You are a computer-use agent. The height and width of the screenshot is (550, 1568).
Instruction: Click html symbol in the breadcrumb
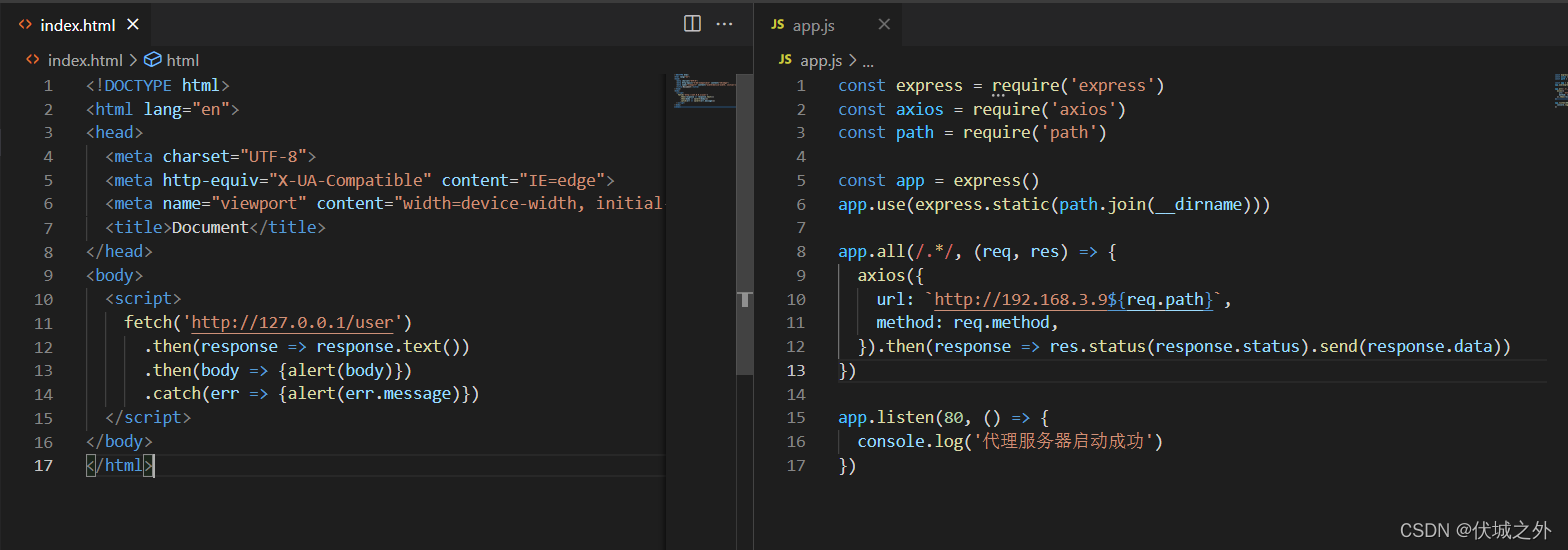[x=182, y=60]
